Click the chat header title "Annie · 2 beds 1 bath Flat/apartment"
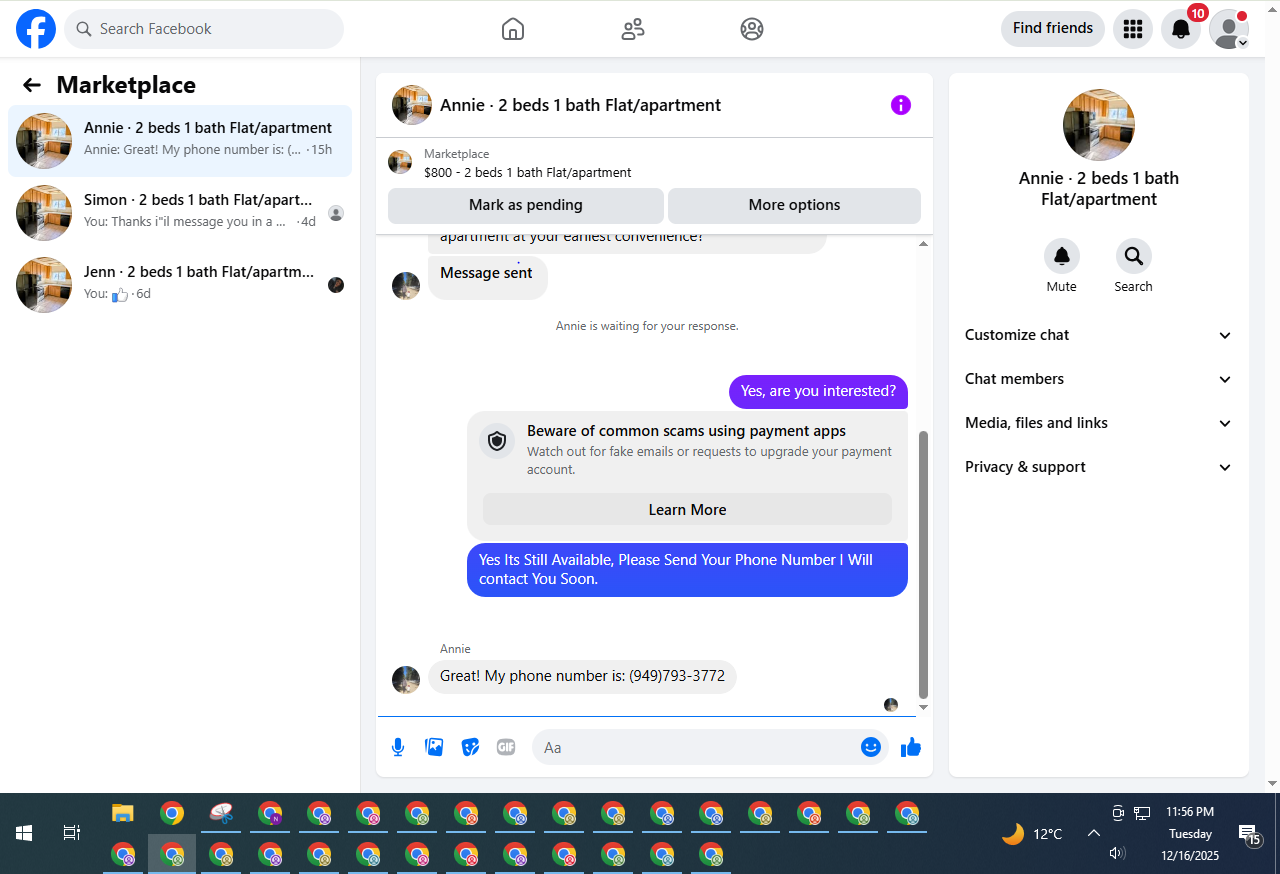The image size is (1280, 874). [580, 105]
